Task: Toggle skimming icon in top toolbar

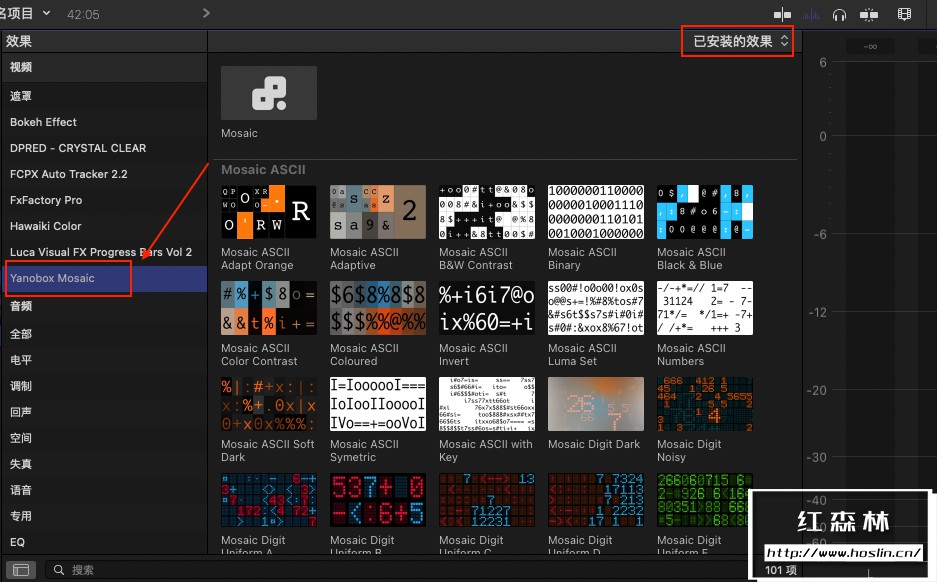Action: [782, 14]
